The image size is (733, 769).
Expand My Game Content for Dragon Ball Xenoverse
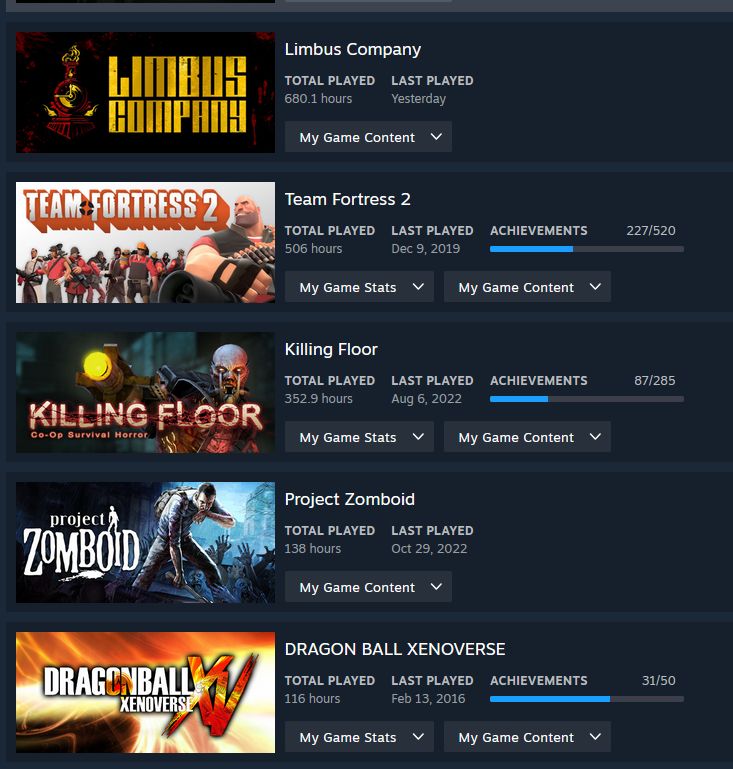527,737
